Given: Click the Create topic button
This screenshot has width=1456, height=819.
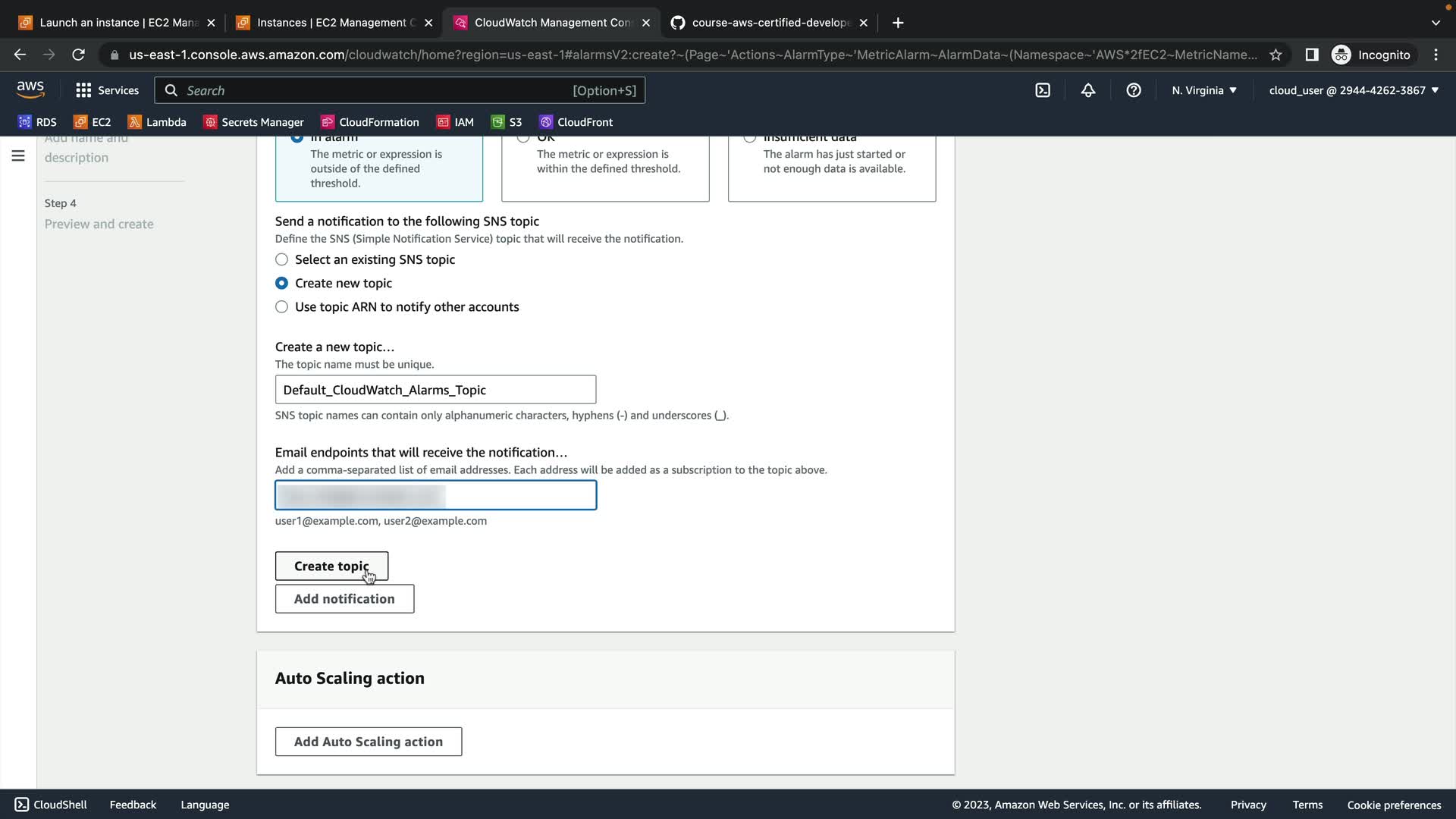Looking at the screenshot, I should 331,566.
